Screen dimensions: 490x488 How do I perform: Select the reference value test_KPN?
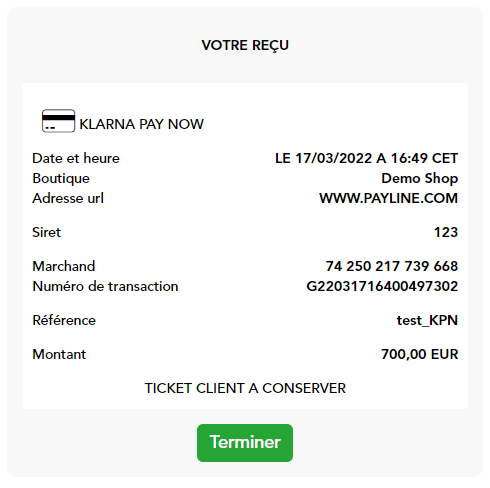pos(427,320)
